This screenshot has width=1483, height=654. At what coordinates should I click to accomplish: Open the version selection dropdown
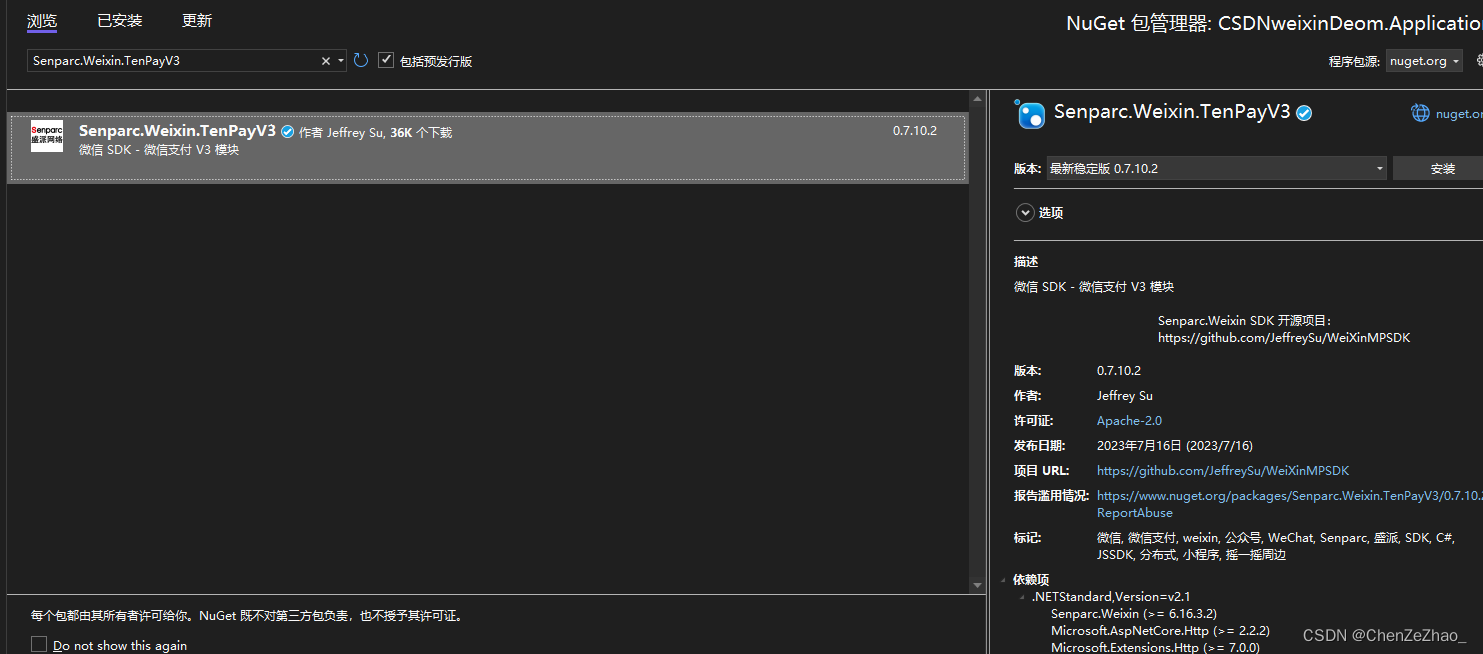[1216, 168]
